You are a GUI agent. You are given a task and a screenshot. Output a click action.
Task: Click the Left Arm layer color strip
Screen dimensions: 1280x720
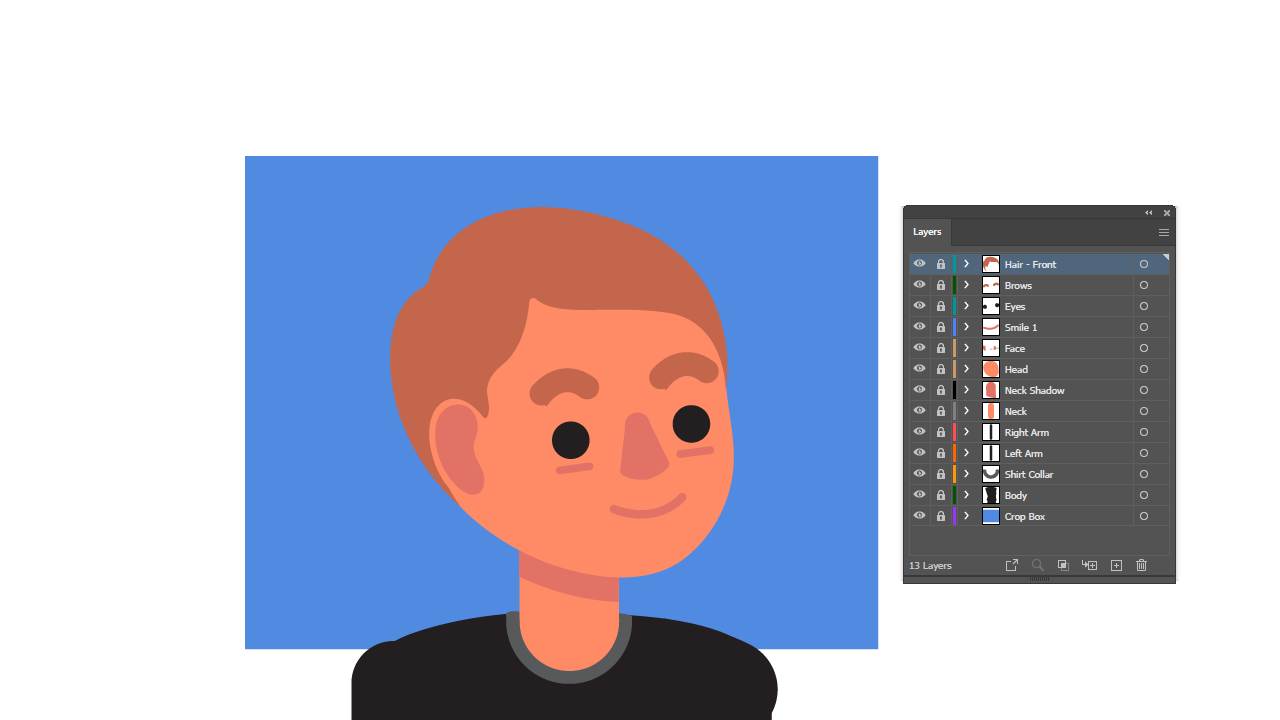954,453
